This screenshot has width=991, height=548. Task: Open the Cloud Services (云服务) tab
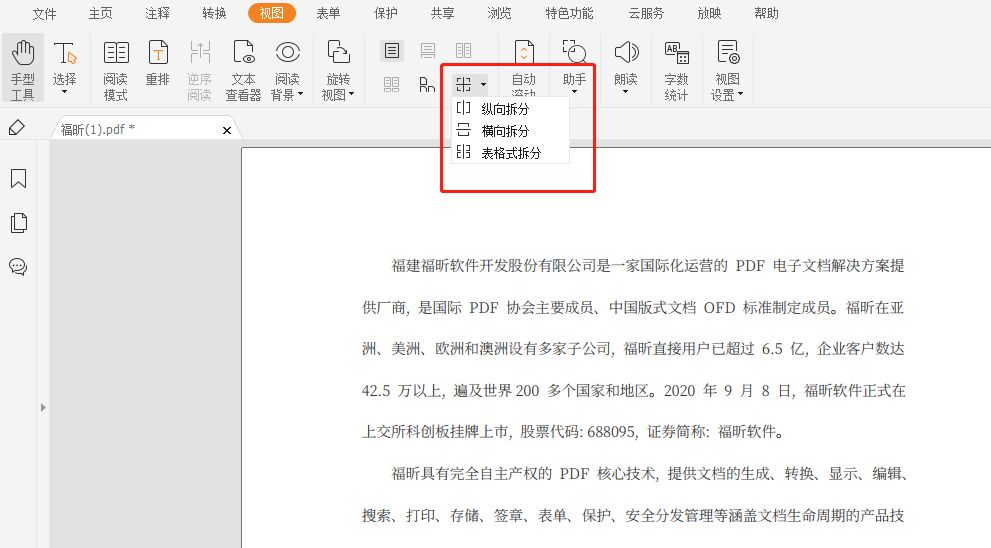tap(646, 13)
